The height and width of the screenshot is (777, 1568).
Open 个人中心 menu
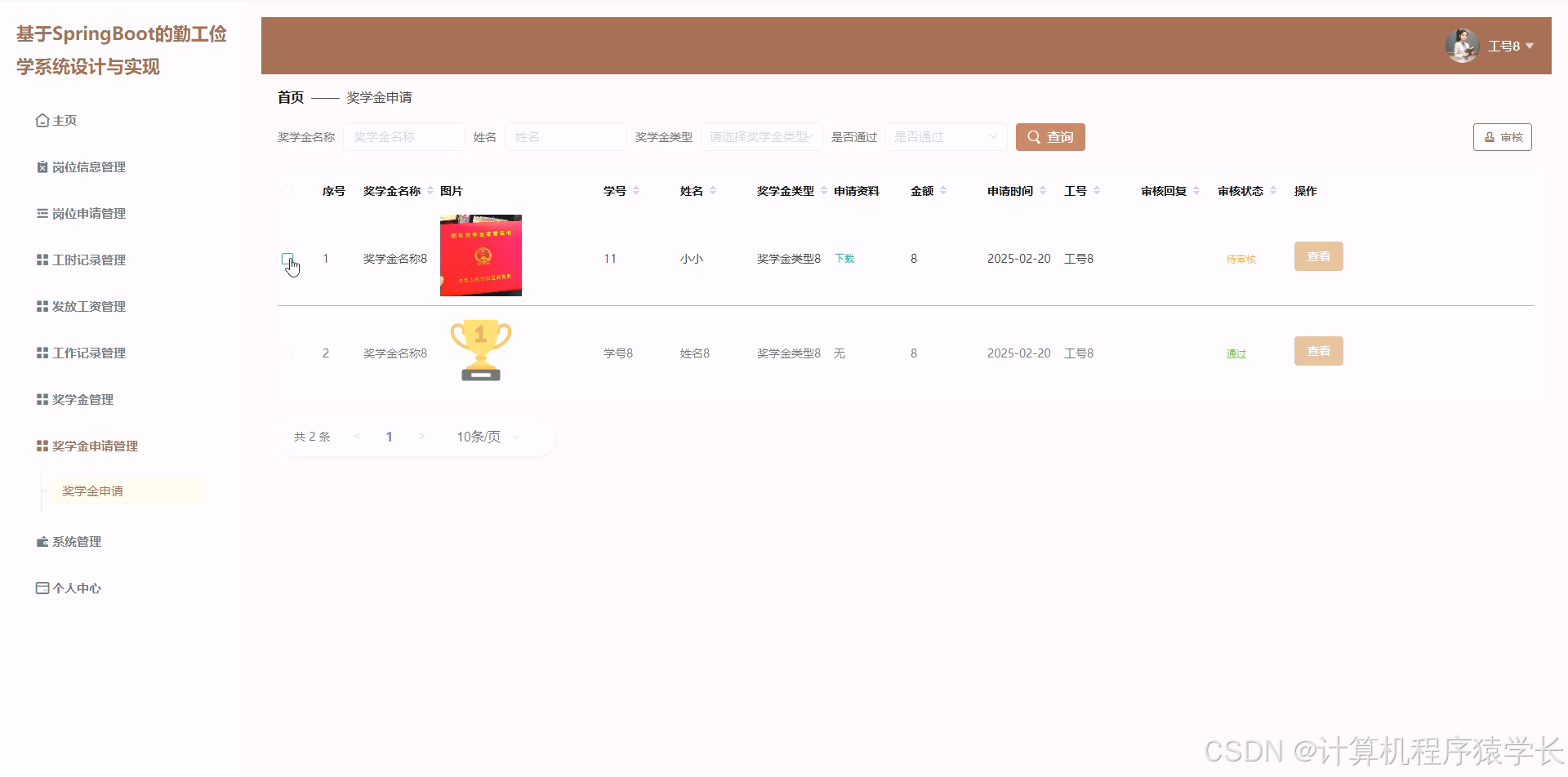point(77,588)
